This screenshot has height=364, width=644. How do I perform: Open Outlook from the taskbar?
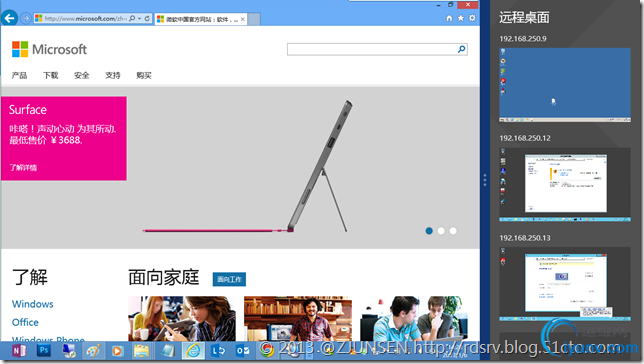(243, 351)
